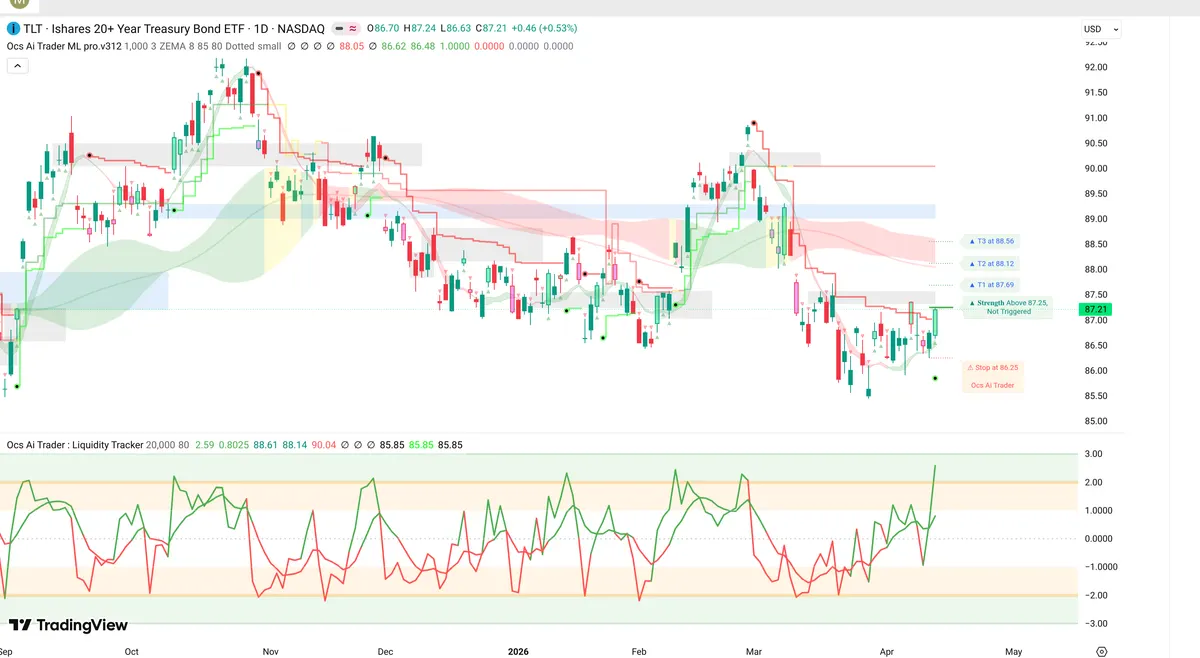Image resolution: width=1200 pixels, height=658 pixels.
Task: Click the high value H87.24 in the header
Action: point(421,29)
